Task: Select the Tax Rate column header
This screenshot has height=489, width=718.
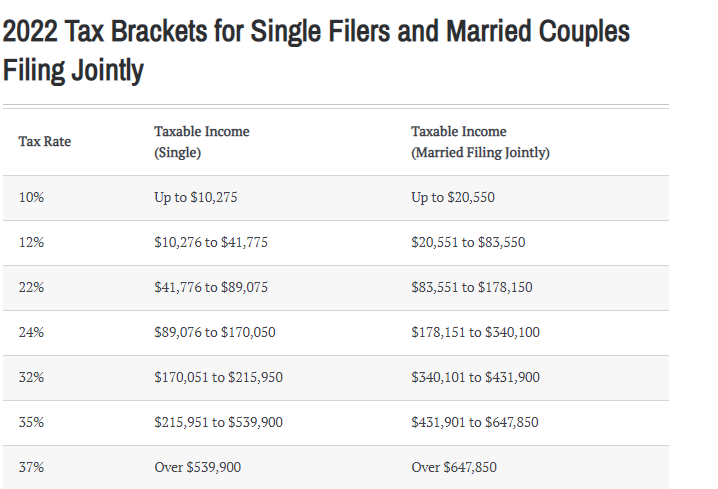Action: coord(45,141)
